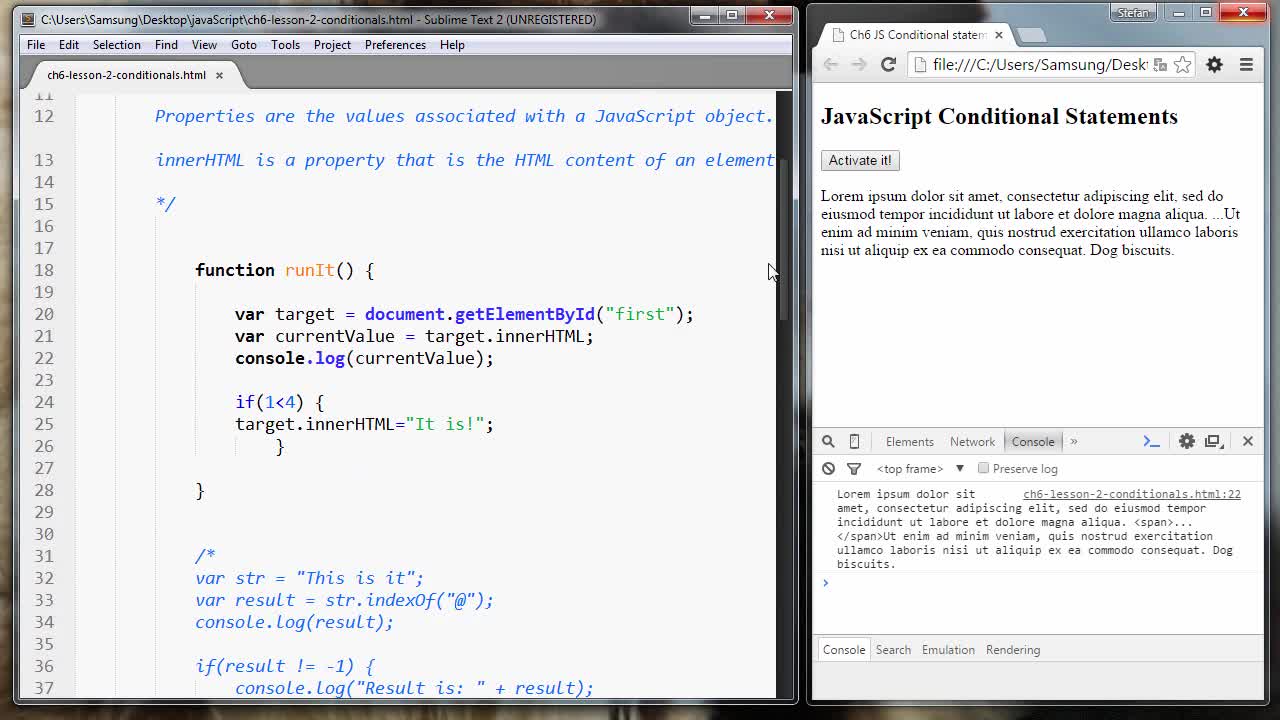Open the Project menu
The image size is (1280, 720).
coord(332,45)
